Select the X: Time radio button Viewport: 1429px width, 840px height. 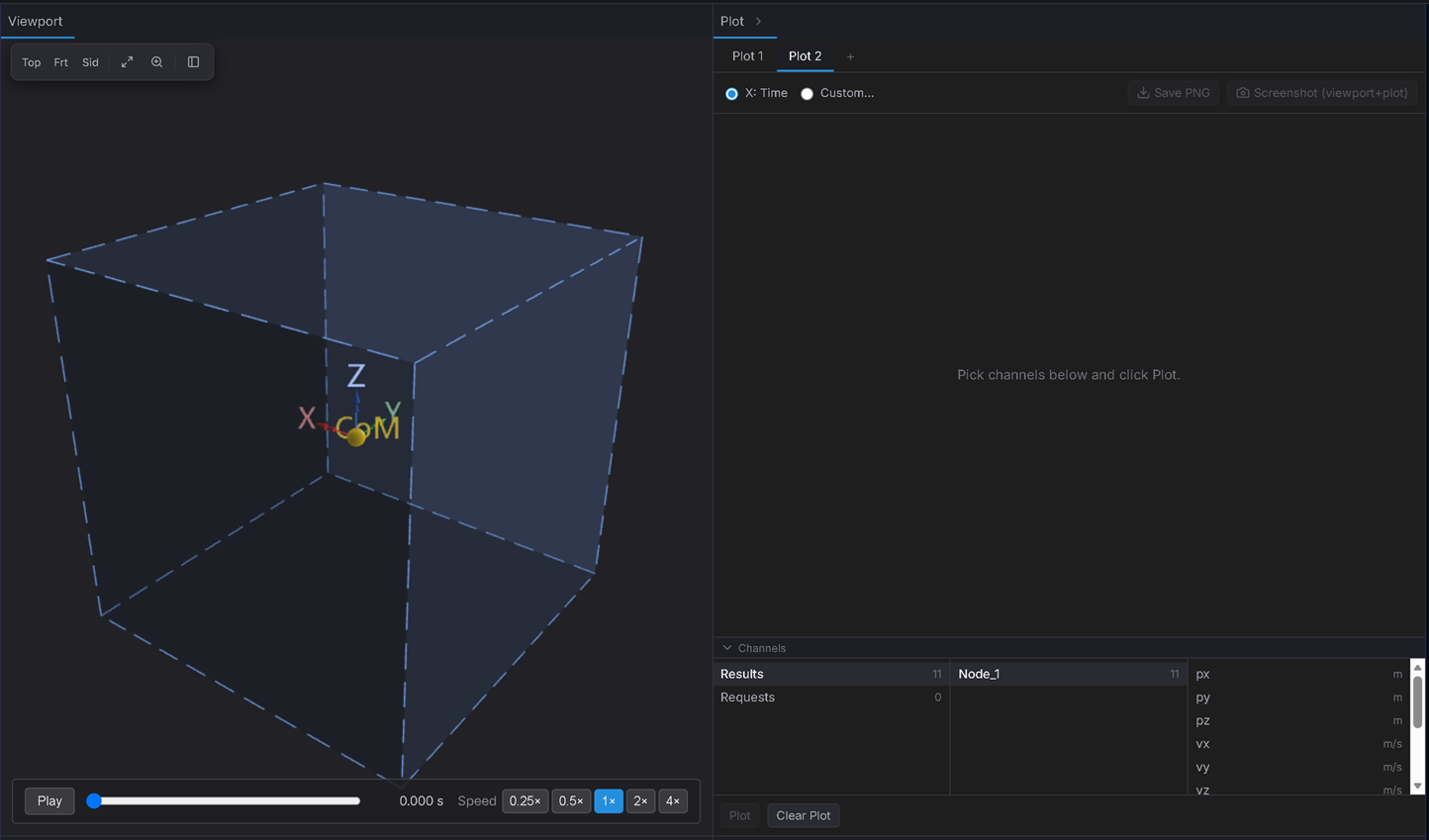731,94
